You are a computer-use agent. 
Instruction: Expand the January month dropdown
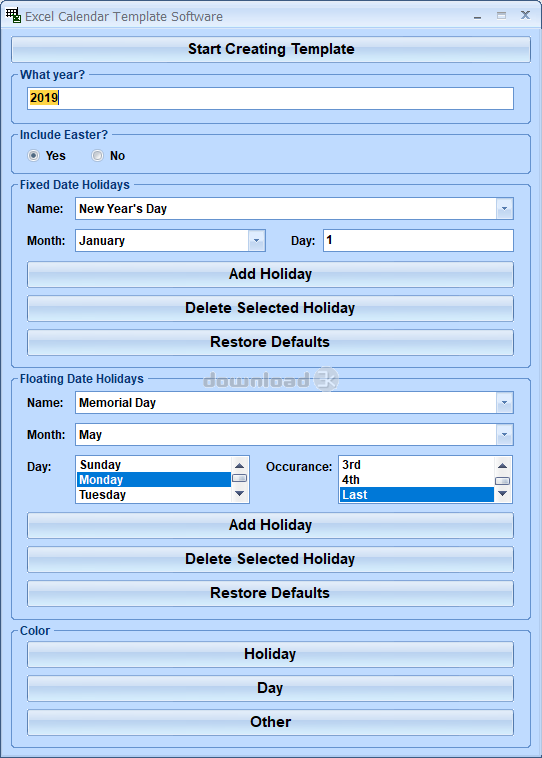pyautogui.click(x=256, y=241)
